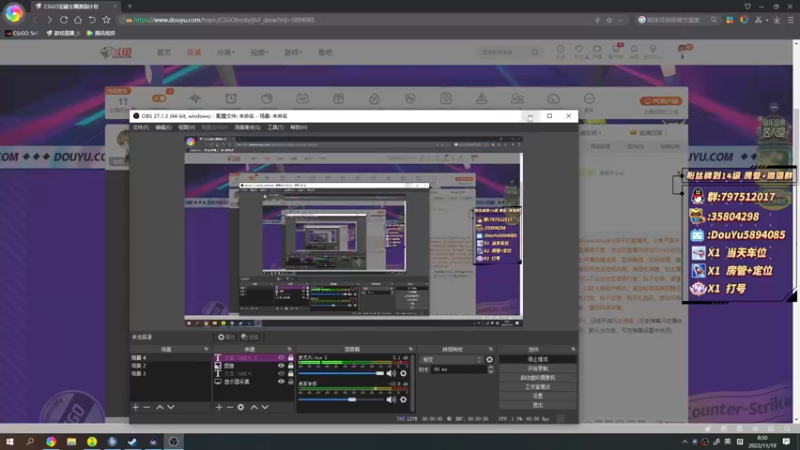Image resolution: width=800 pixels, height=450 pixels.
Task: Click Douyu search magnifier icon
Action: coord(535,52)
